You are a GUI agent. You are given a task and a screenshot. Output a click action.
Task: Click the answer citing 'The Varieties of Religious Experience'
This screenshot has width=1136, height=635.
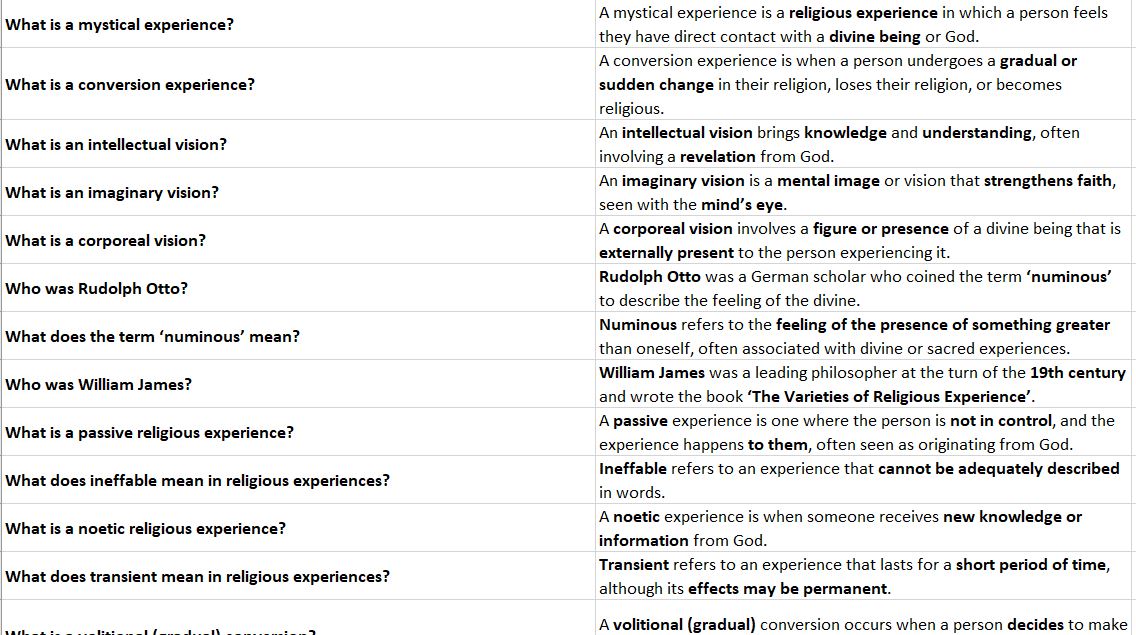click(861, 384)
